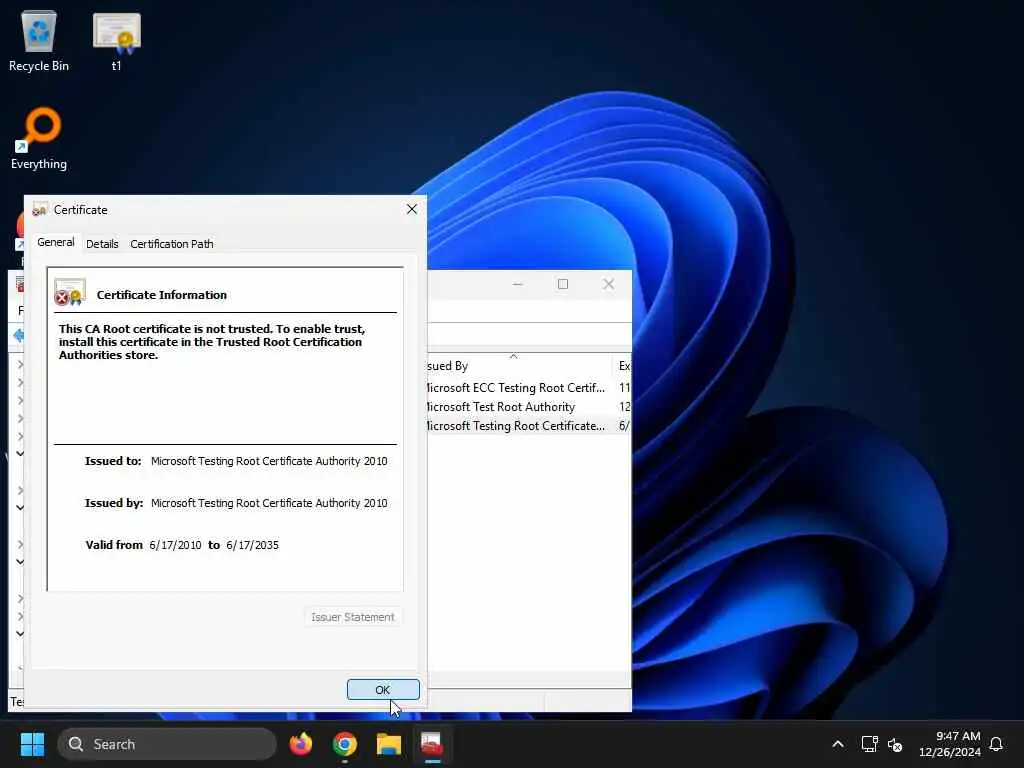Launch Google Chrome from the taskbar
The height and width of the screenshot is (768, 1024).
point(345,744)
